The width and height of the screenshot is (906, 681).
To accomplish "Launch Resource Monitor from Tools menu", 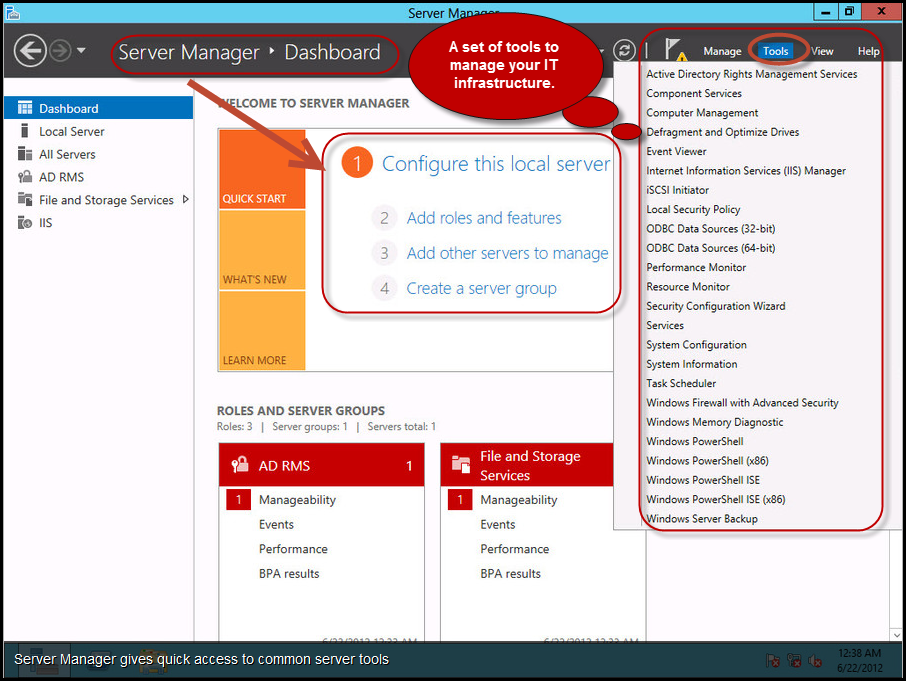I will point(688,286).
